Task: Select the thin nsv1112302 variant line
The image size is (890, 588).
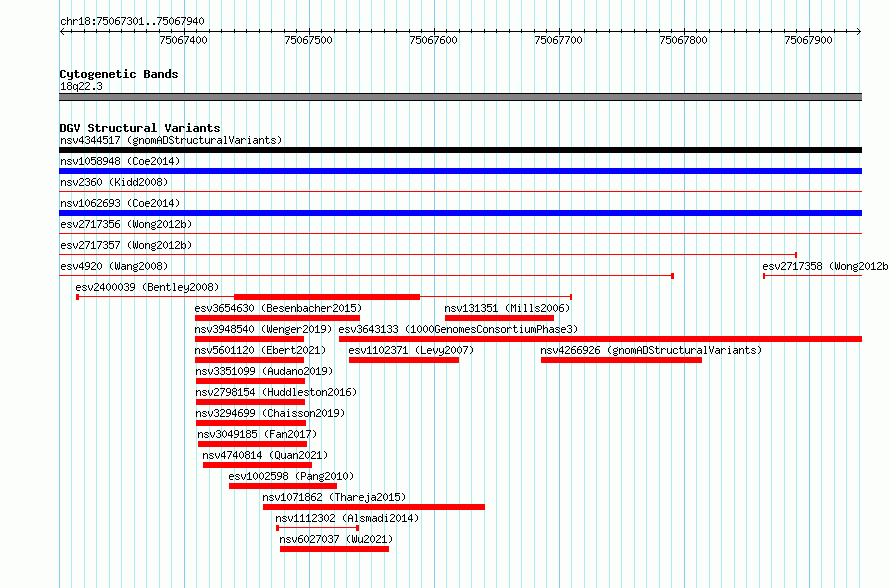Action: pyautogui.click(x=317, y=528)
